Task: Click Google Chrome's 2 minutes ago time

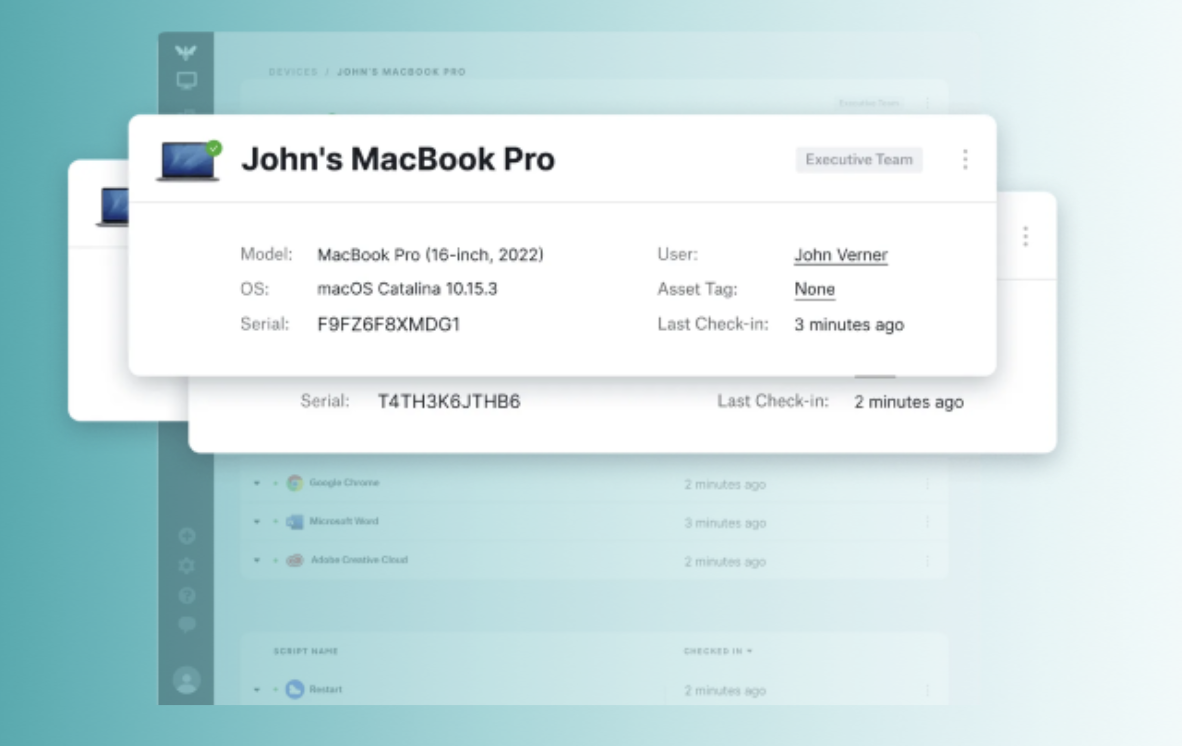Action: point(725,485)
